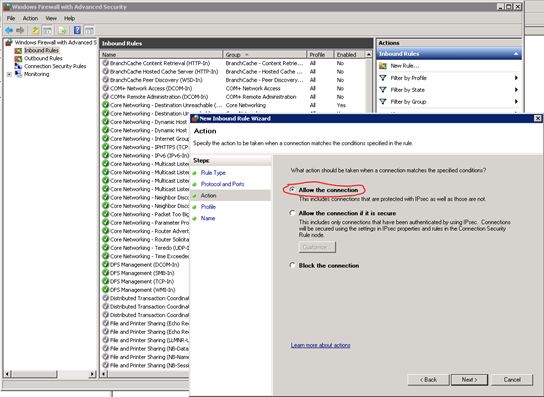This screenshot has width=544, height=397.
Task: Open Learn more about actions link
Action: [321, 345]
